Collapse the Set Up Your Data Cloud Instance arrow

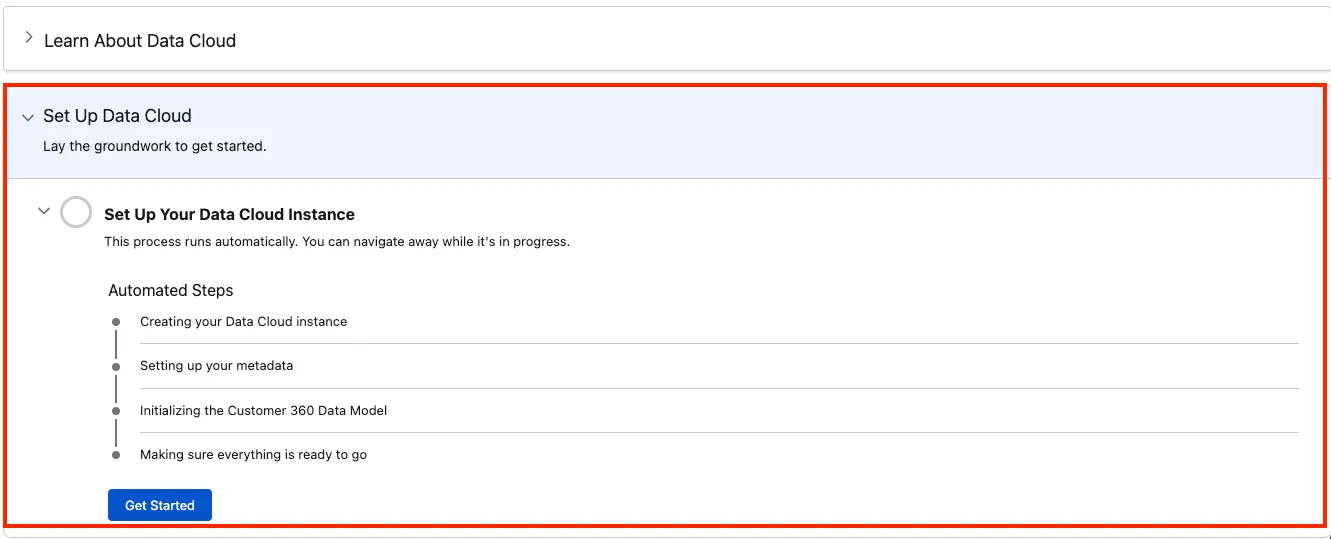(x=43, y=211)
